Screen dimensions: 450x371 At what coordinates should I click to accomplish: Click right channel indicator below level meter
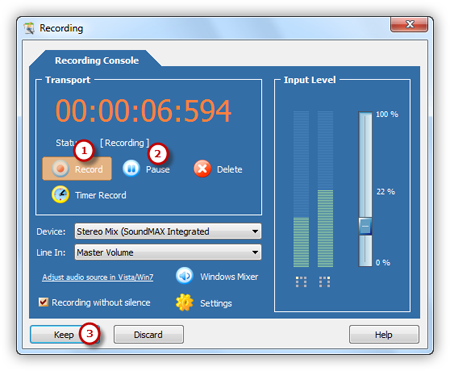tap(324, 282)
